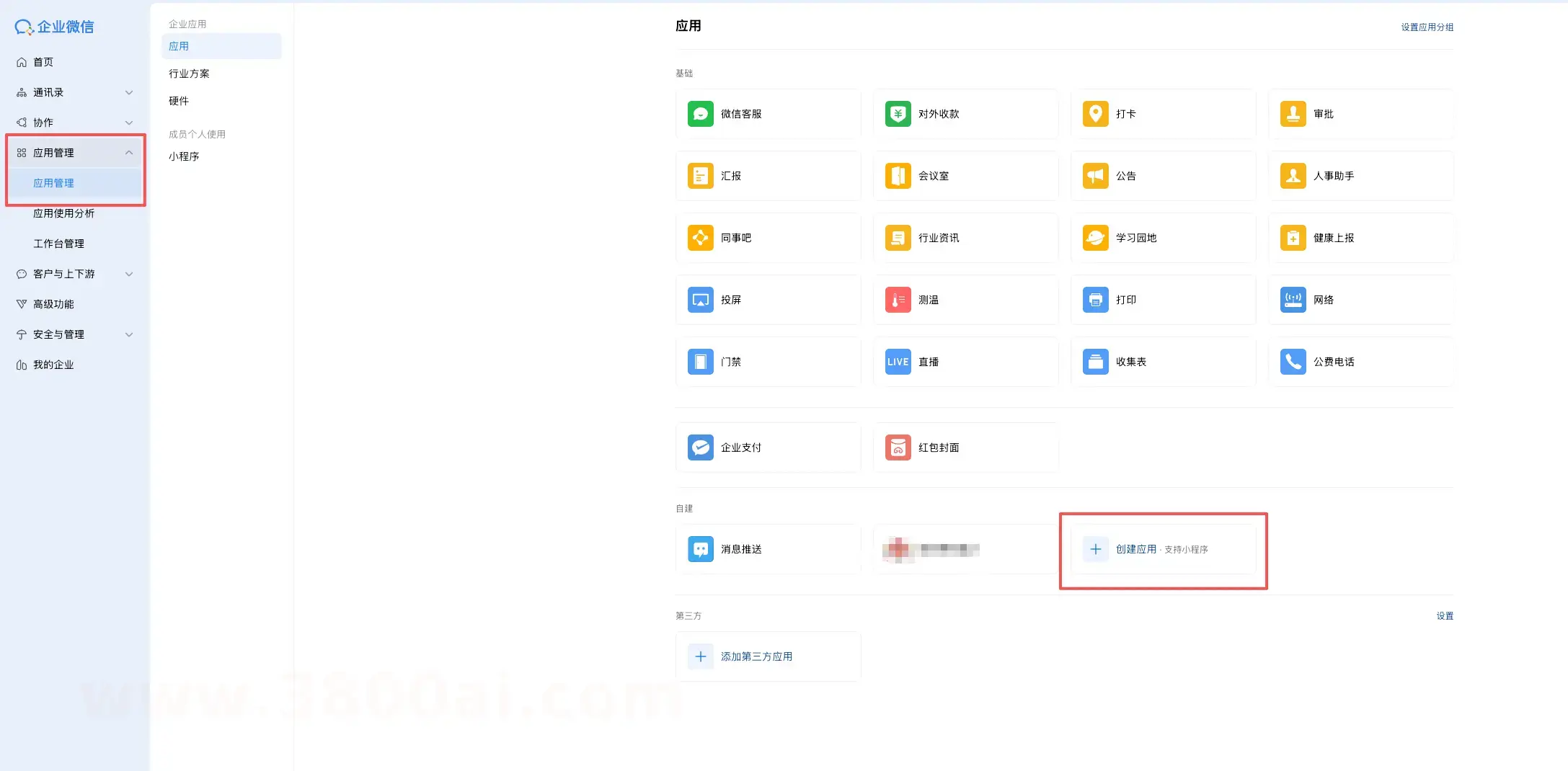Go to 行业方案 in the submenu
This screenshot has height=771, width=1568.
pyautogui.click(x=189, y=73)
